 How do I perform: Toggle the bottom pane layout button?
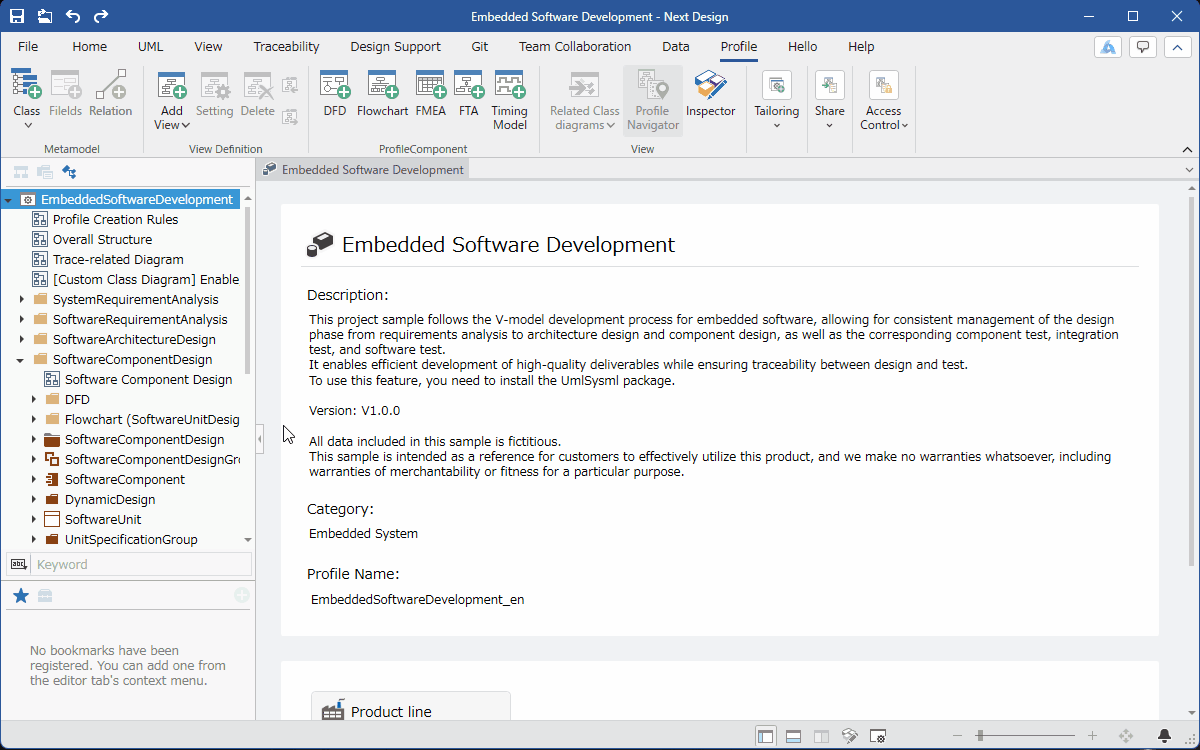click(793, 736)
